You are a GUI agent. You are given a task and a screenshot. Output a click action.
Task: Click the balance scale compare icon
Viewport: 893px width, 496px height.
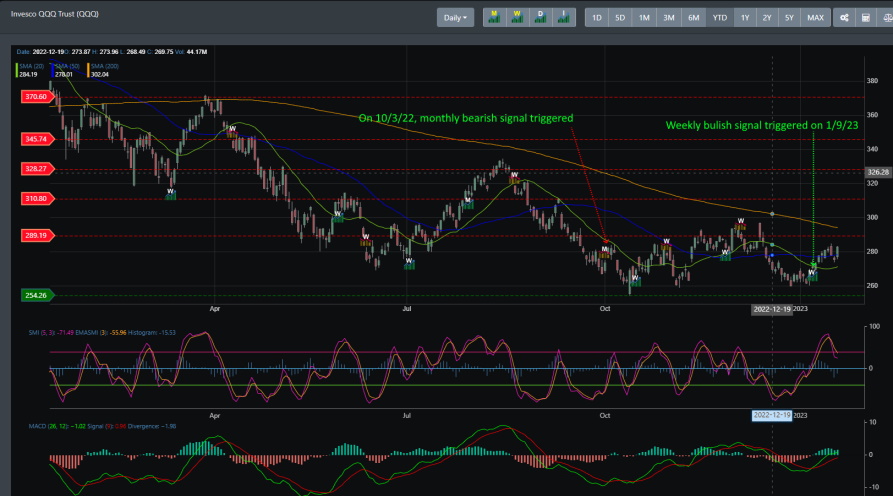pyautogui.click(x=886, y=18)
